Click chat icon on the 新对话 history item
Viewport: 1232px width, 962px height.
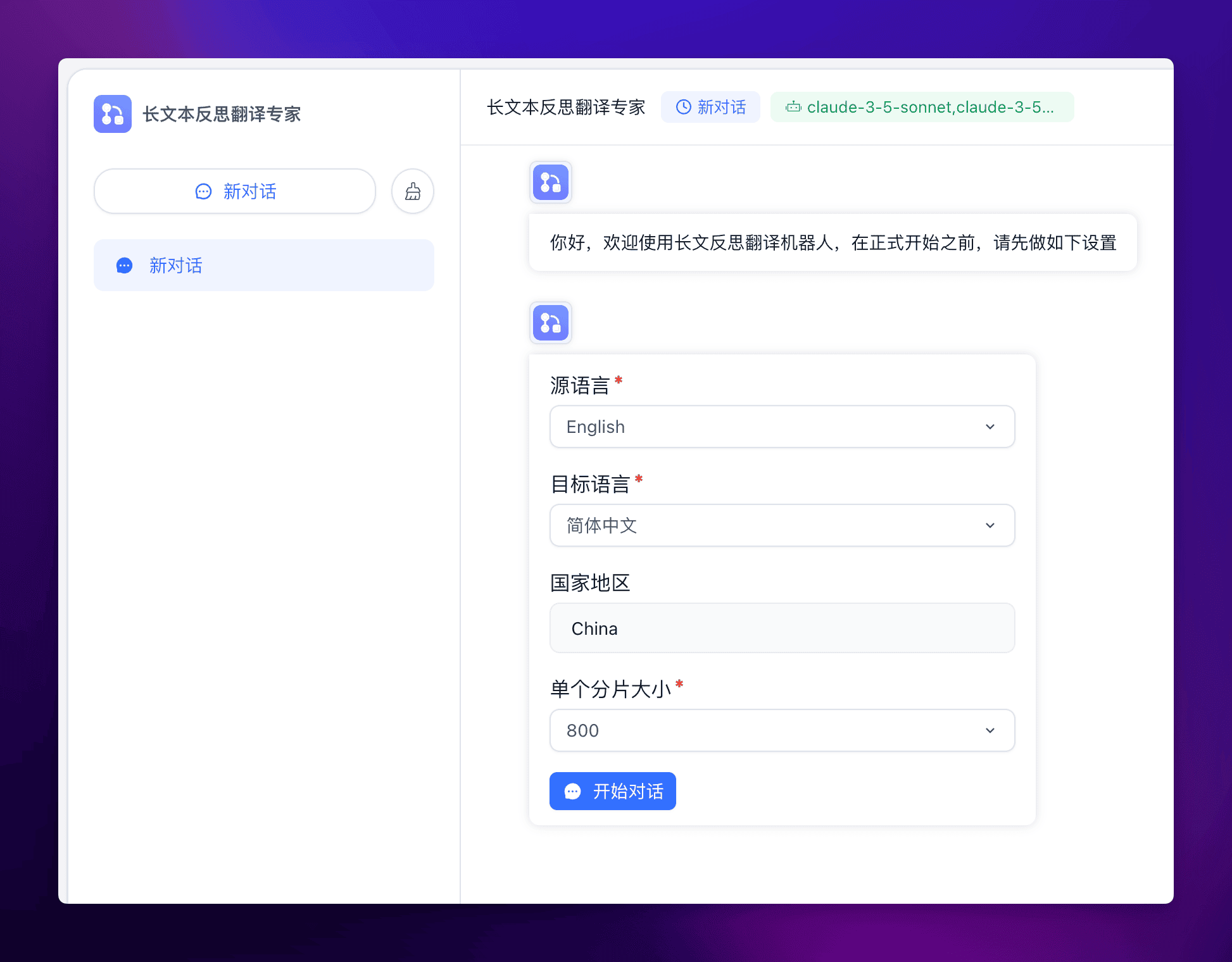point(125,265)
